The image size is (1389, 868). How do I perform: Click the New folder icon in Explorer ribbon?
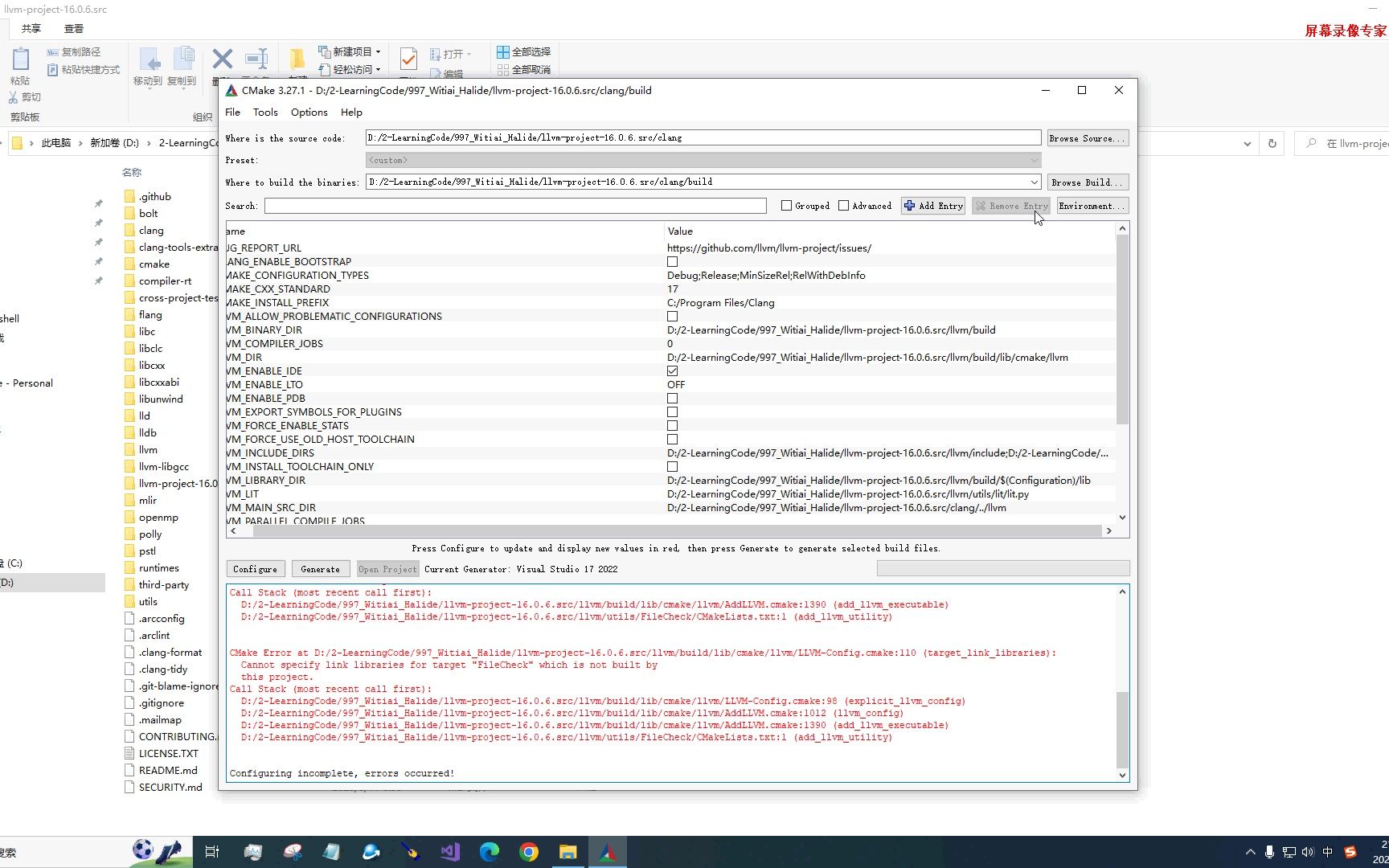click(297, 59)
